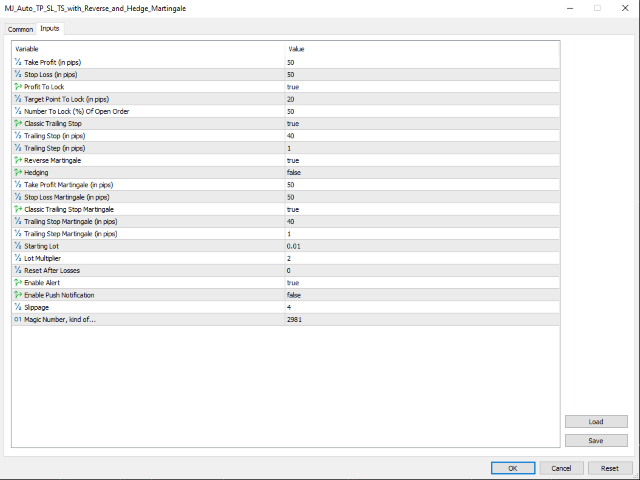640x480 pixels.
Task: Select the Magic Number value 2981
Action: point(294,319)
